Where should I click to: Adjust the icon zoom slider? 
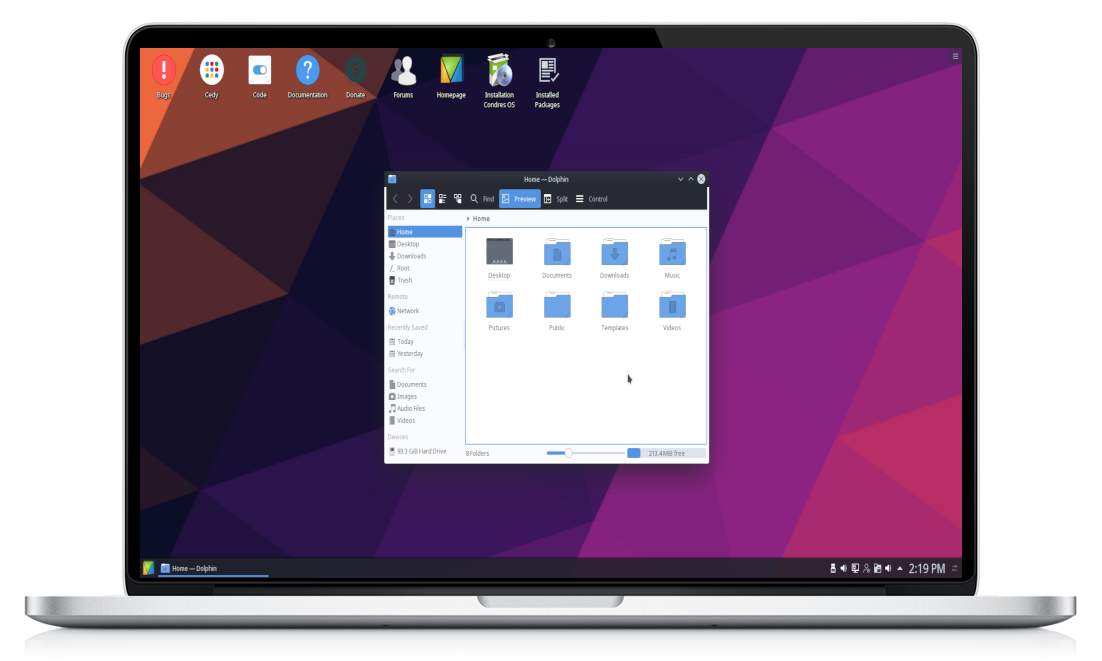click(585, 453)
